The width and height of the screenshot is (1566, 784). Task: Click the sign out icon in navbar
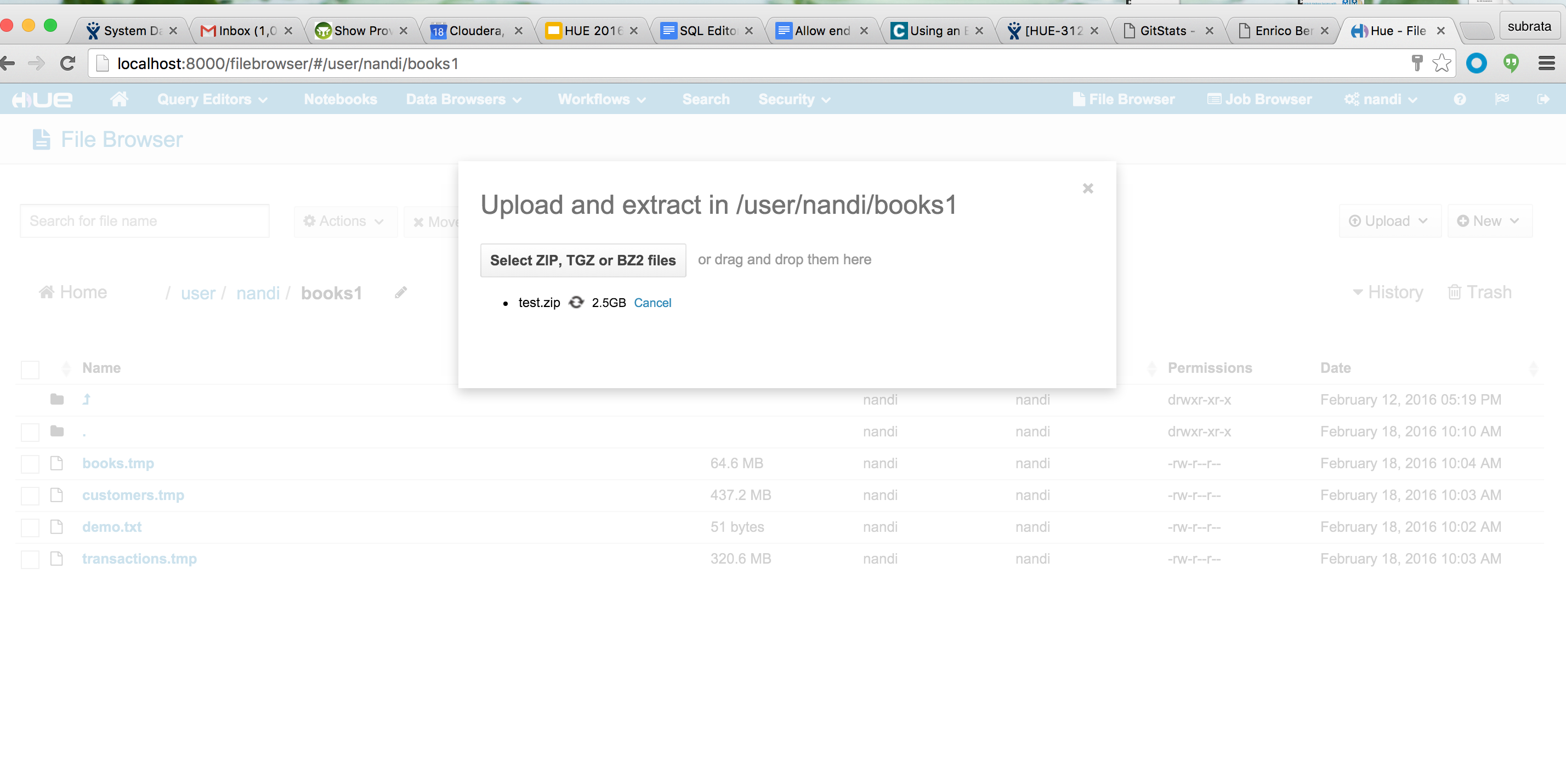click(1543, 99)
